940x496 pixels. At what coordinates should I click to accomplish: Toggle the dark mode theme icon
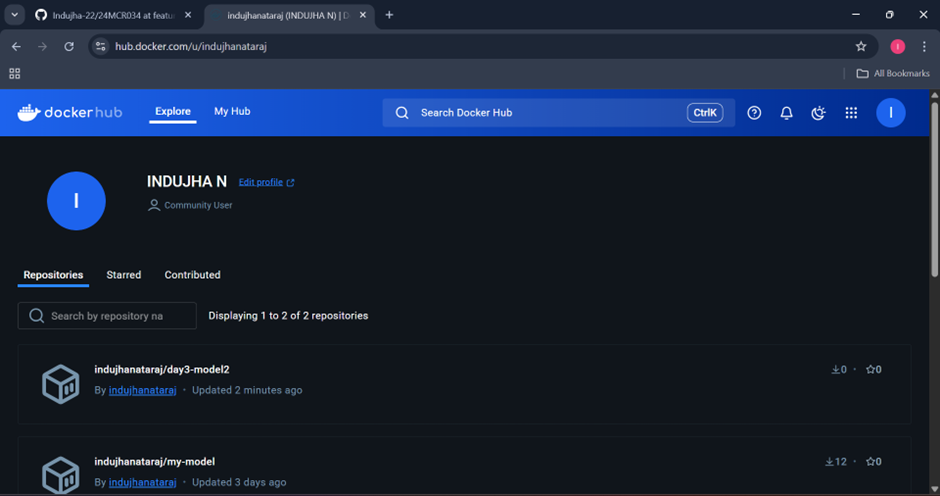coord(818,113)
